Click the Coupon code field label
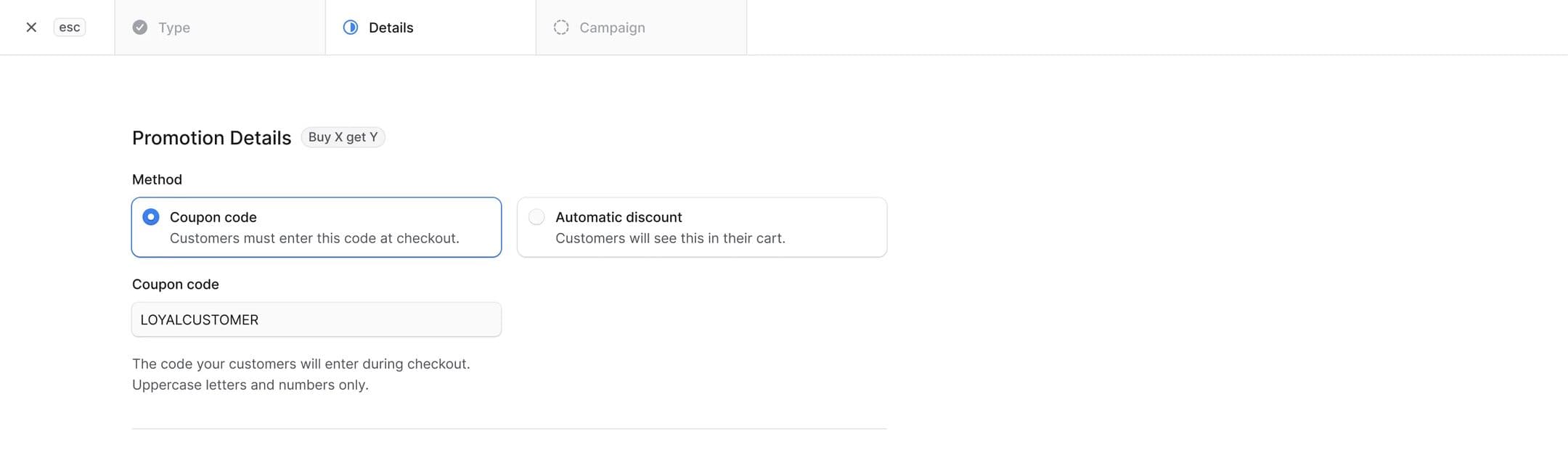 (176, 285)
